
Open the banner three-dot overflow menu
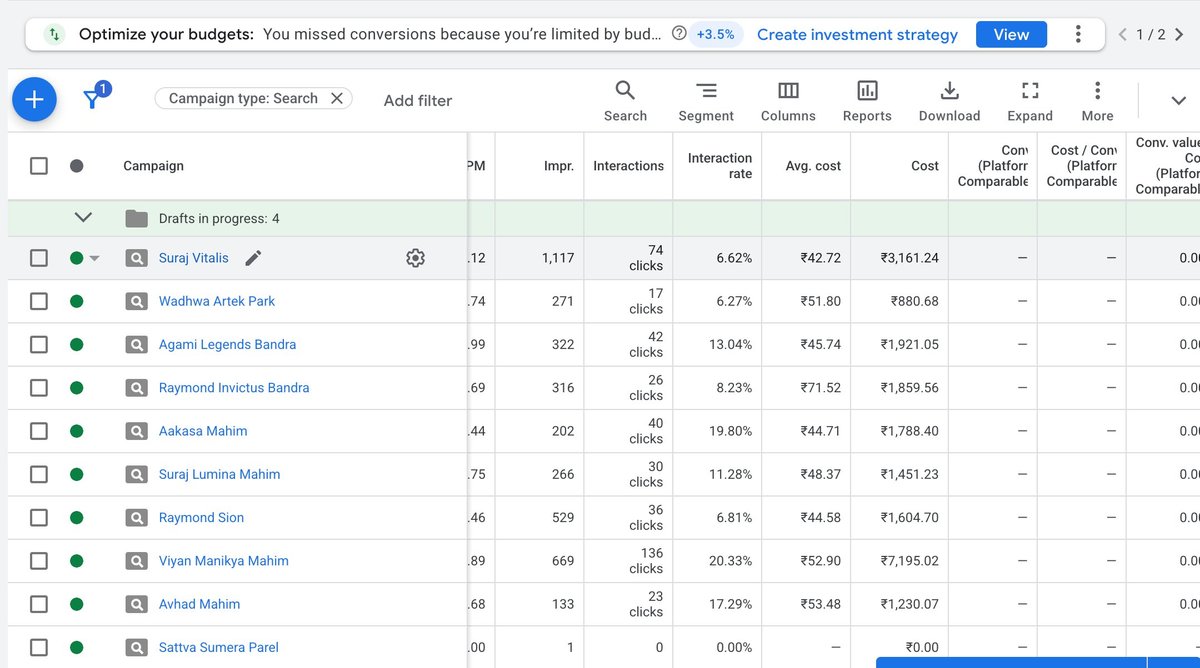1078,34
